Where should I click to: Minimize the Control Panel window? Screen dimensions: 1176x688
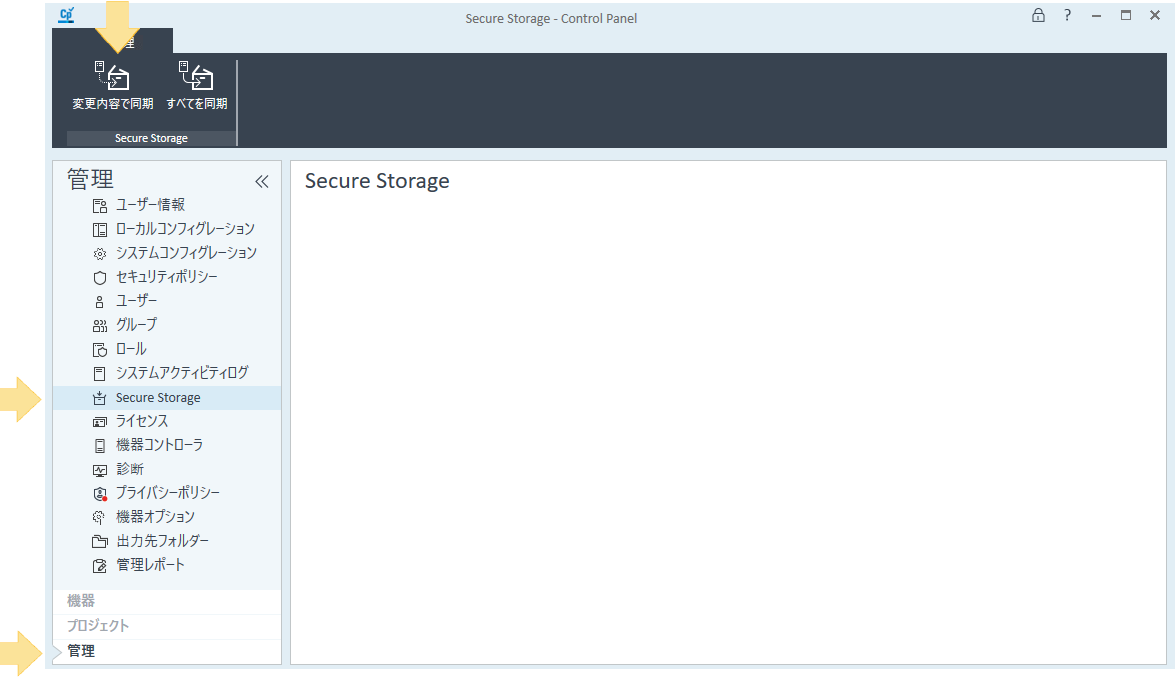click(1096, 16)
